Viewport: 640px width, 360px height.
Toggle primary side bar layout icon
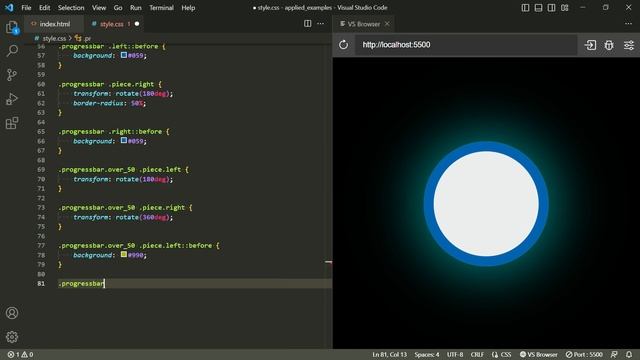(525, 8)
